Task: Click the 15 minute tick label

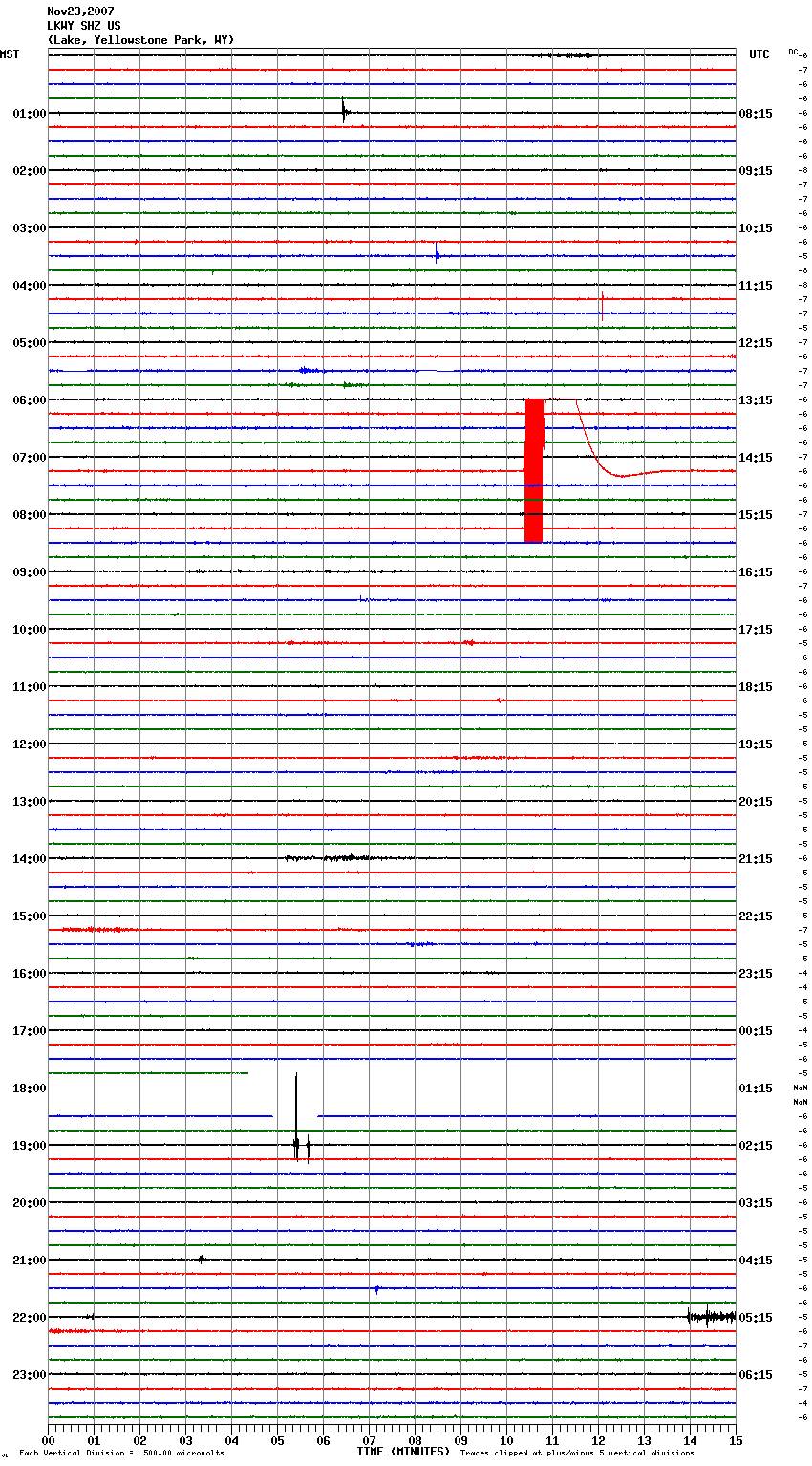Action: [x=736, y=1440]
